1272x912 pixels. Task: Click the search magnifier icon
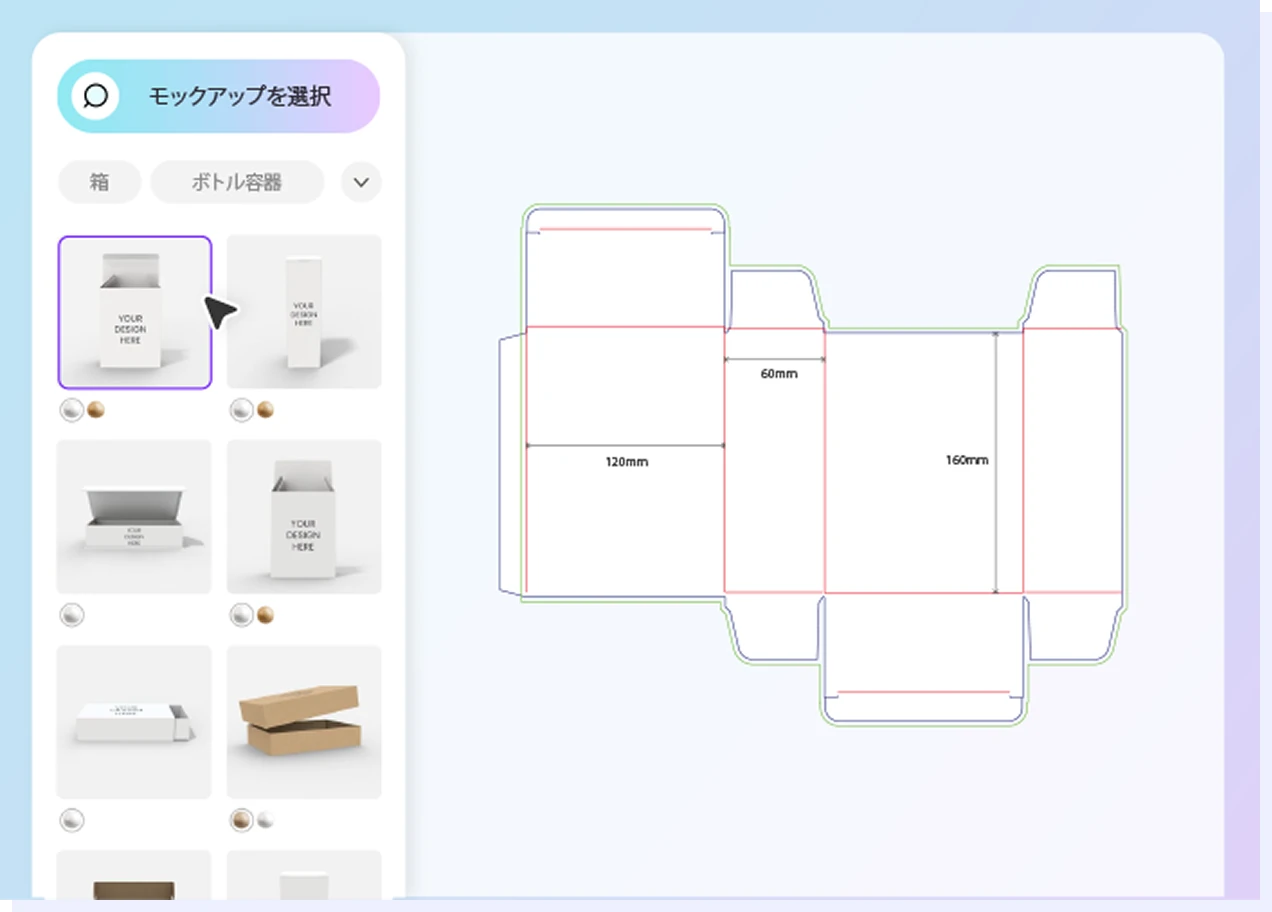(x=96, y=97)
